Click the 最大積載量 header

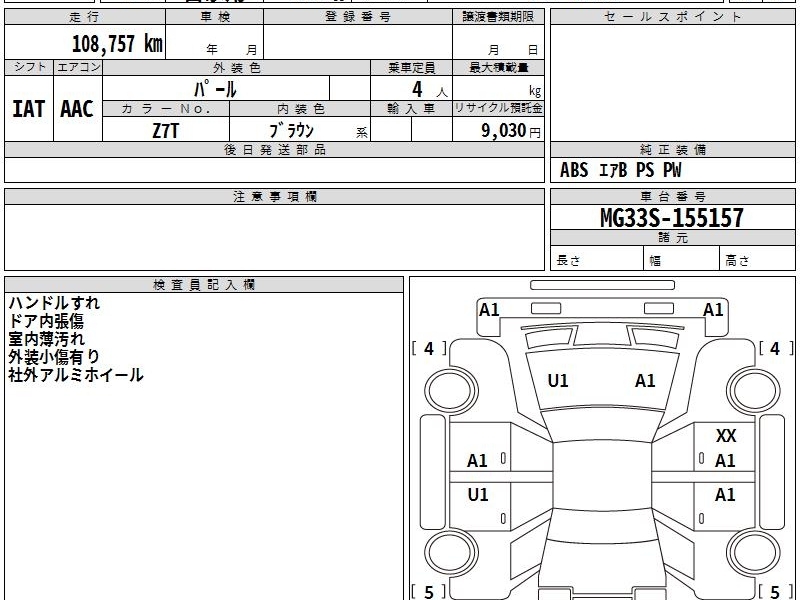click(x=498, y=67)
